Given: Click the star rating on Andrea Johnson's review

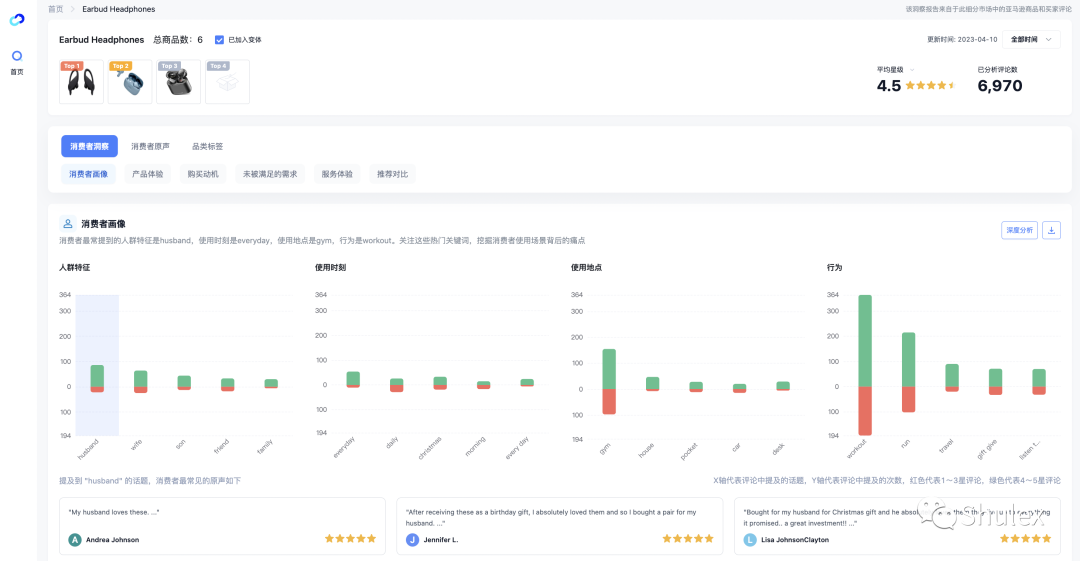Looking at the screenshot, I should [351, 538].
